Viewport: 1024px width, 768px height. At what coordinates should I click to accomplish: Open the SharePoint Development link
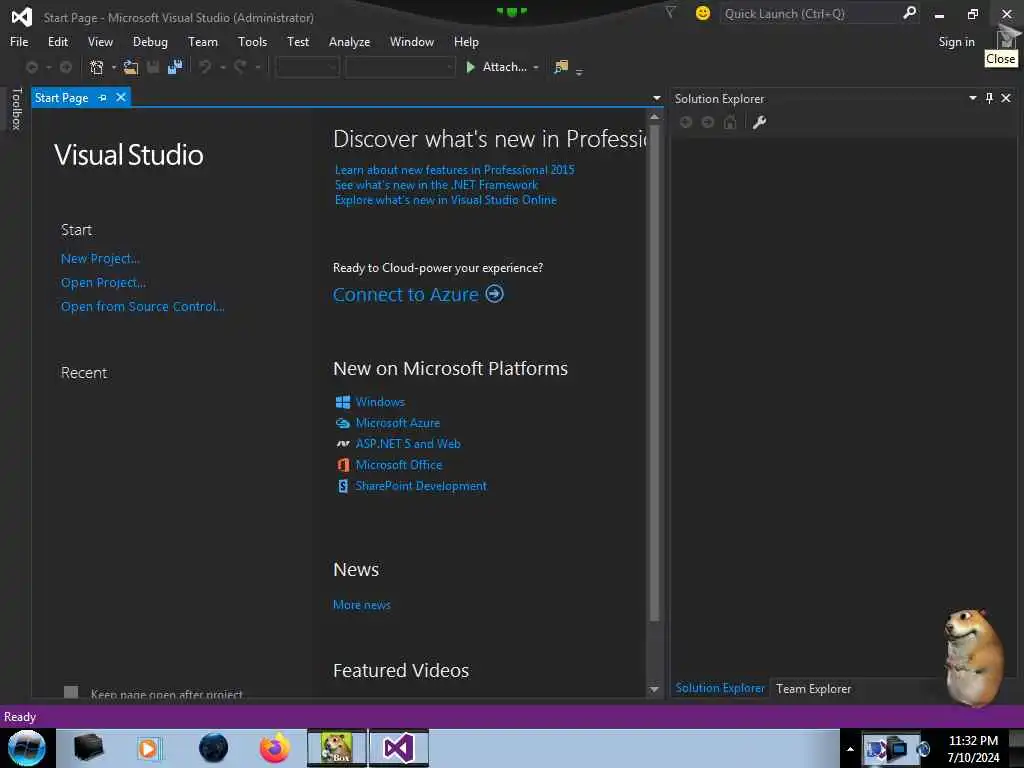coord(421,486)
